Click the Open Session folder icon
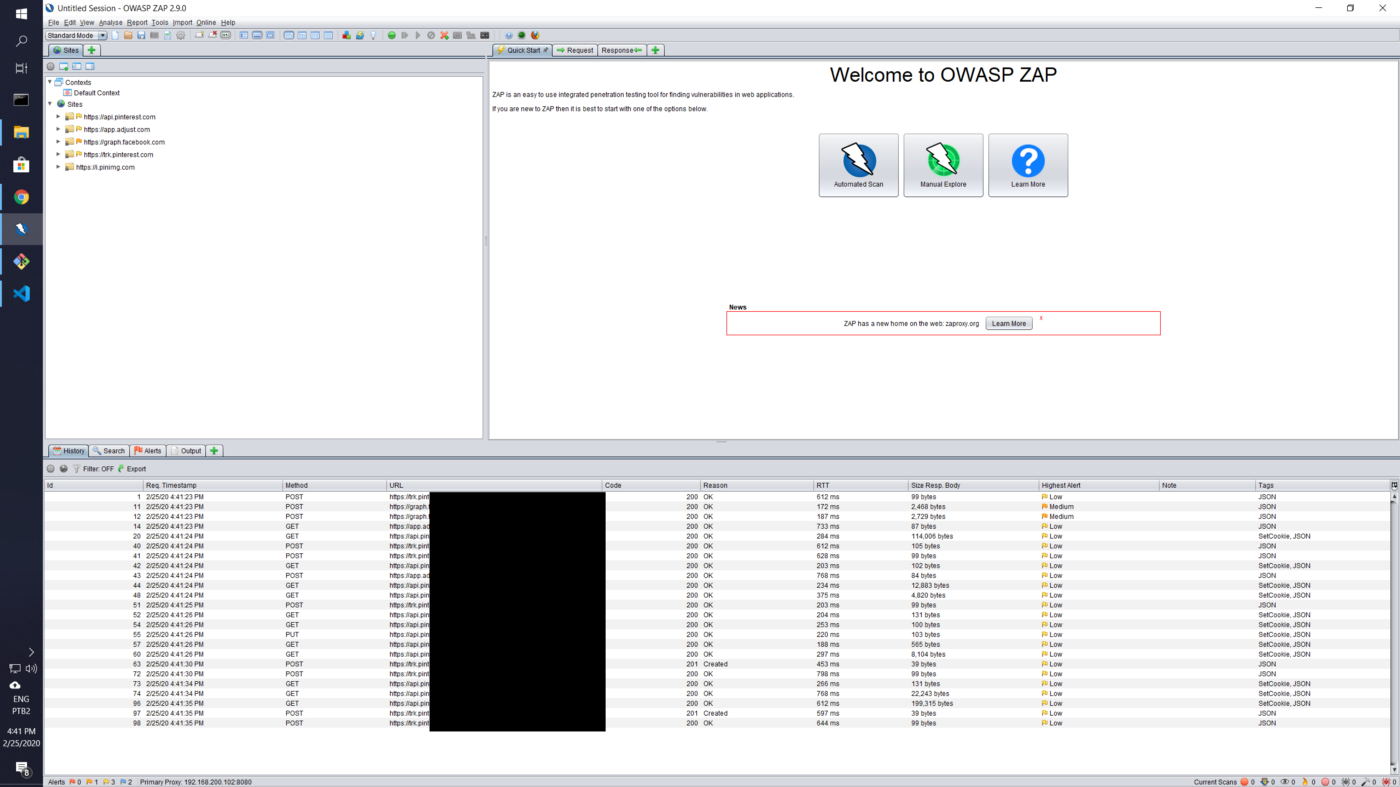1400x787 pixels. [x=128, y=35]
